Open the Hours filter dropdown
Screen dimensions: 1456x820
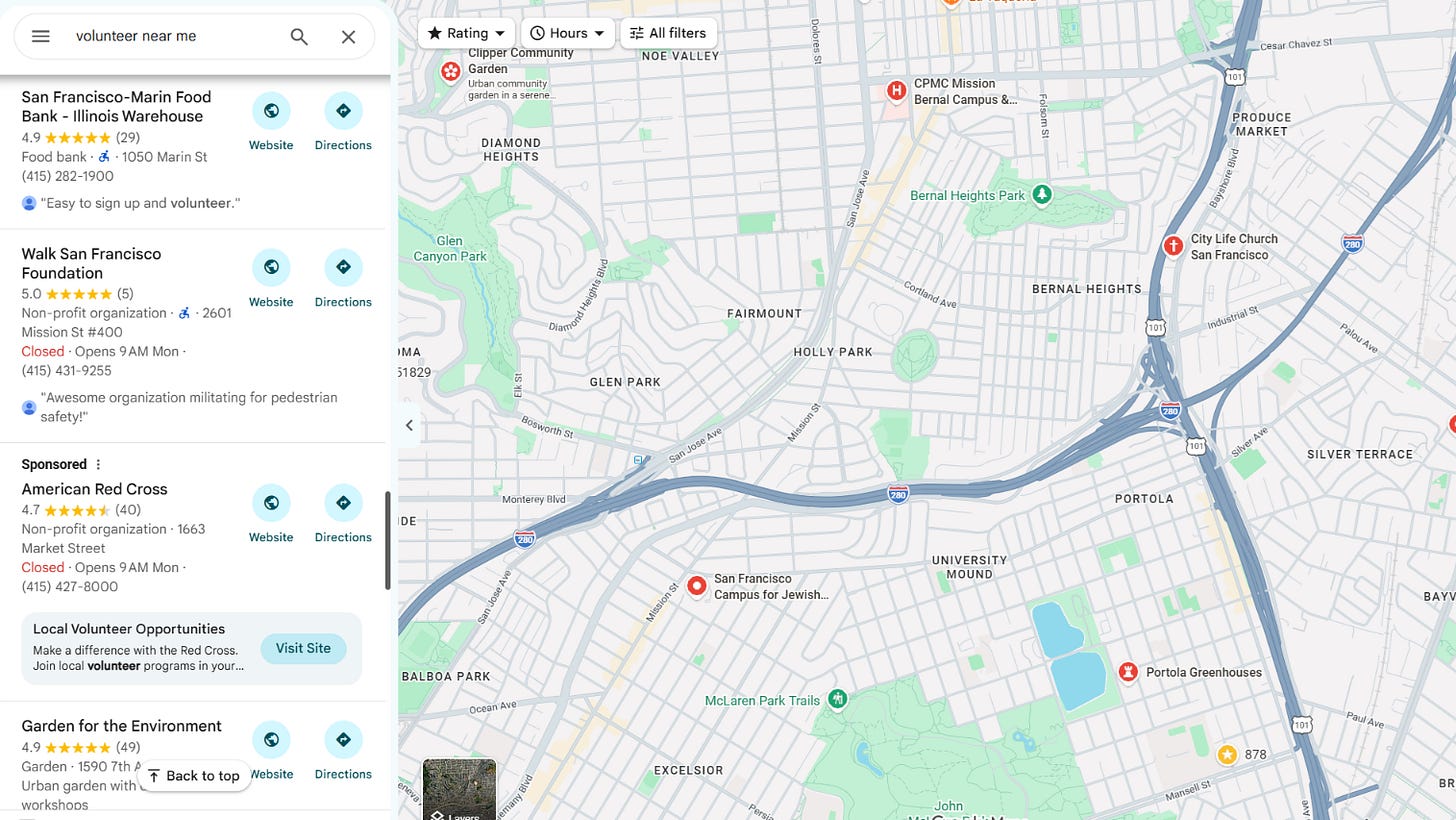tap(568, 33)
